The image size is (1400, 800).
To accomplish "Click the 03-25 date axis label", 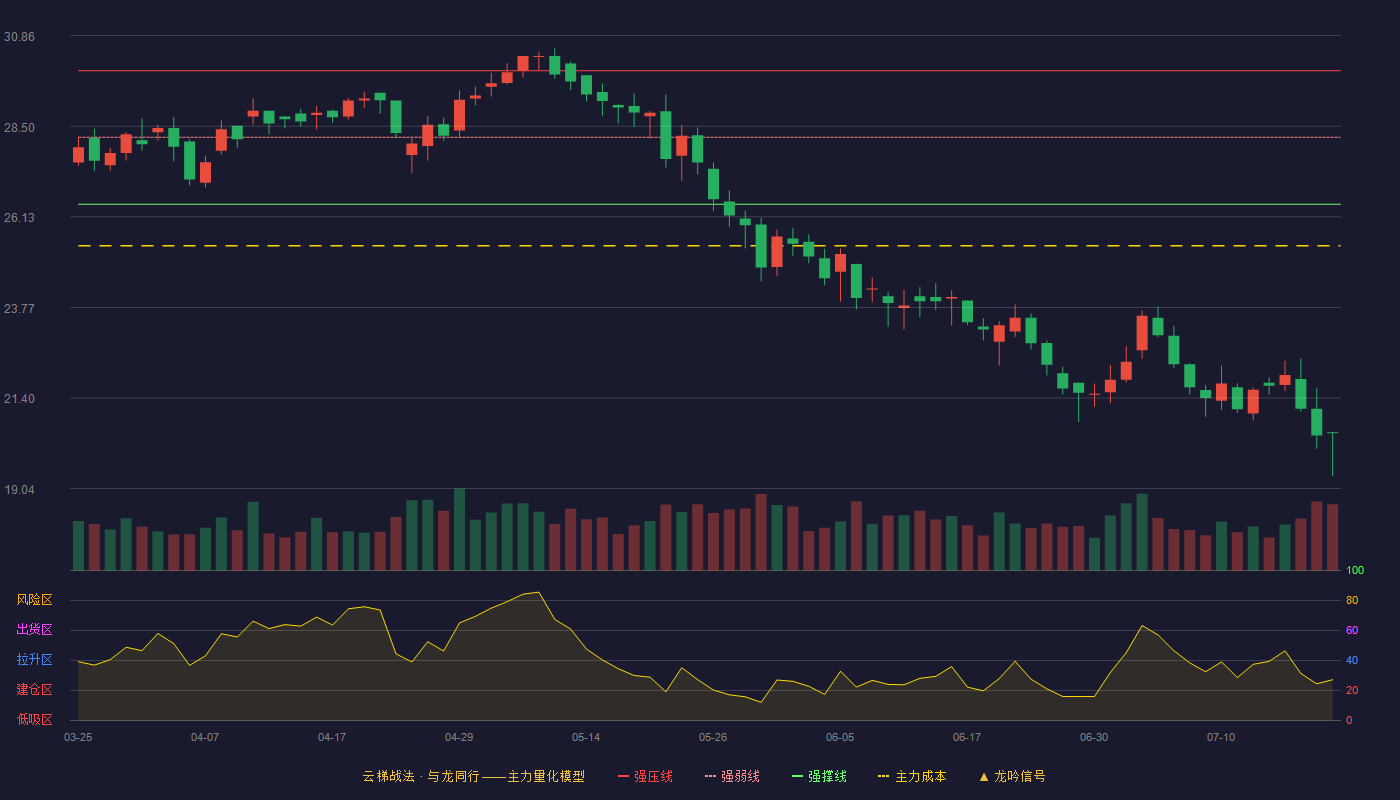I will pyautogui.click(x=78, y=737).
